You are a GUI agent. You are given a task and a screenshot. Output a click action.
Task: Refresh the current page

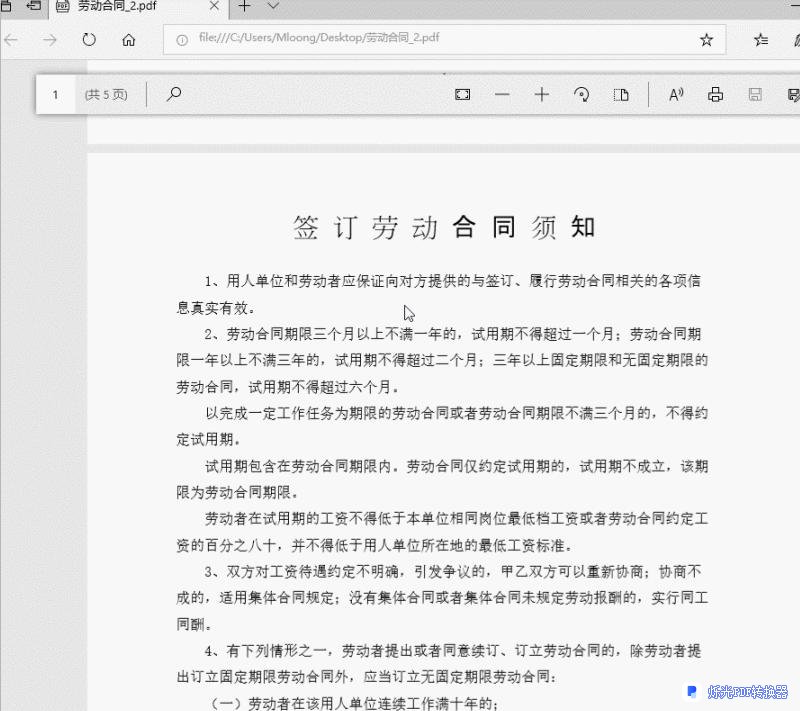pyautogui.click(x=89, y=40)
